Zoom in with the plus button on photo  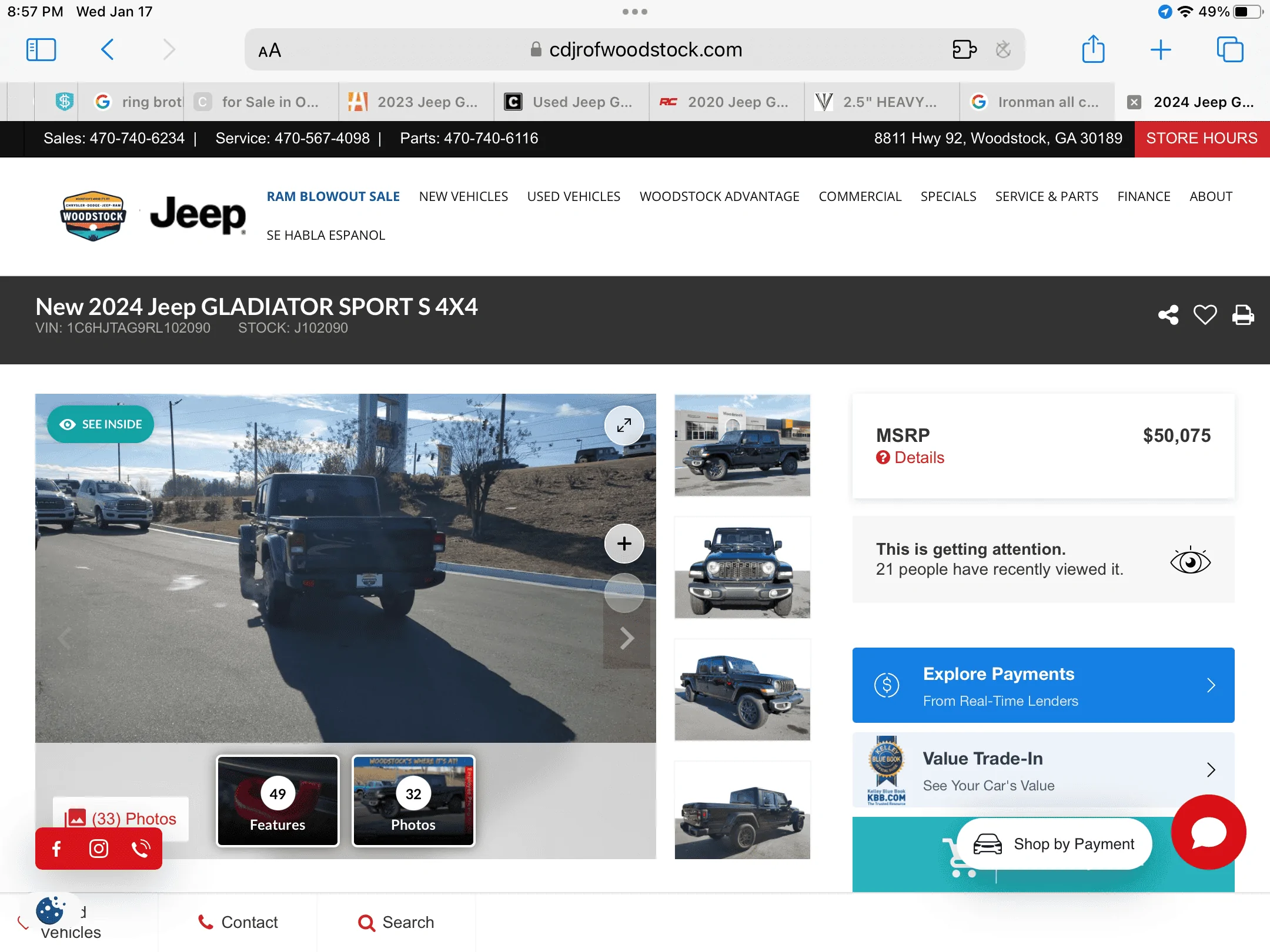[624, 544]
